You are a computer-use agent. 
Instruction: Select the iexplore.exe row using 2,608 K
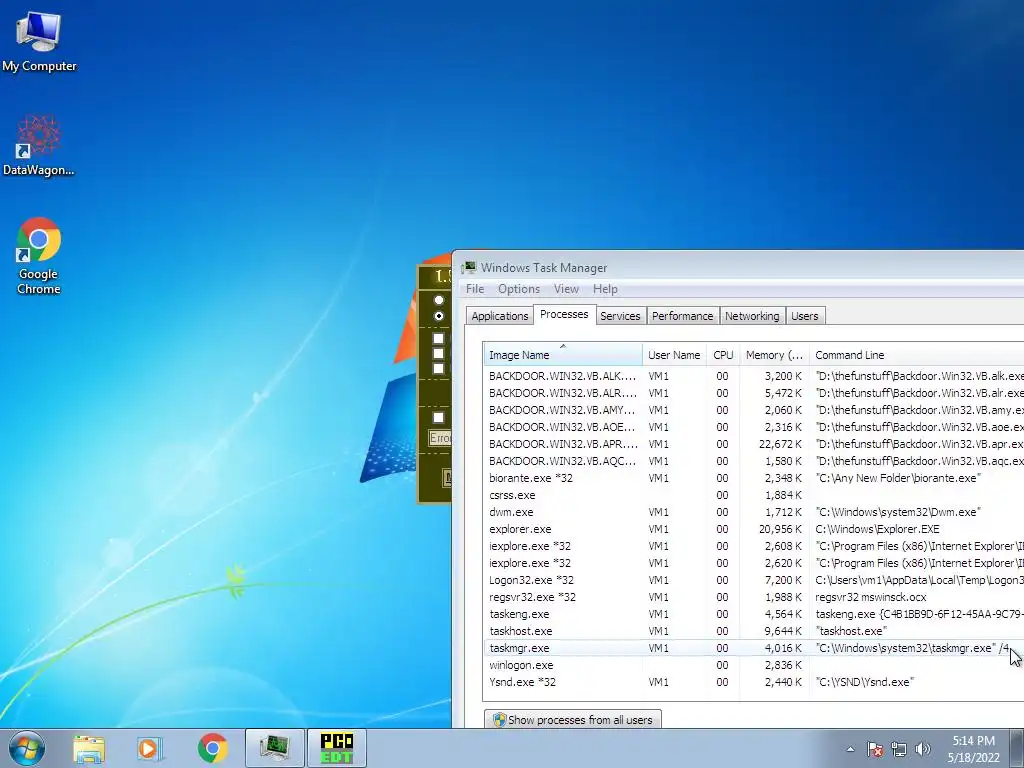coord(754,546)
